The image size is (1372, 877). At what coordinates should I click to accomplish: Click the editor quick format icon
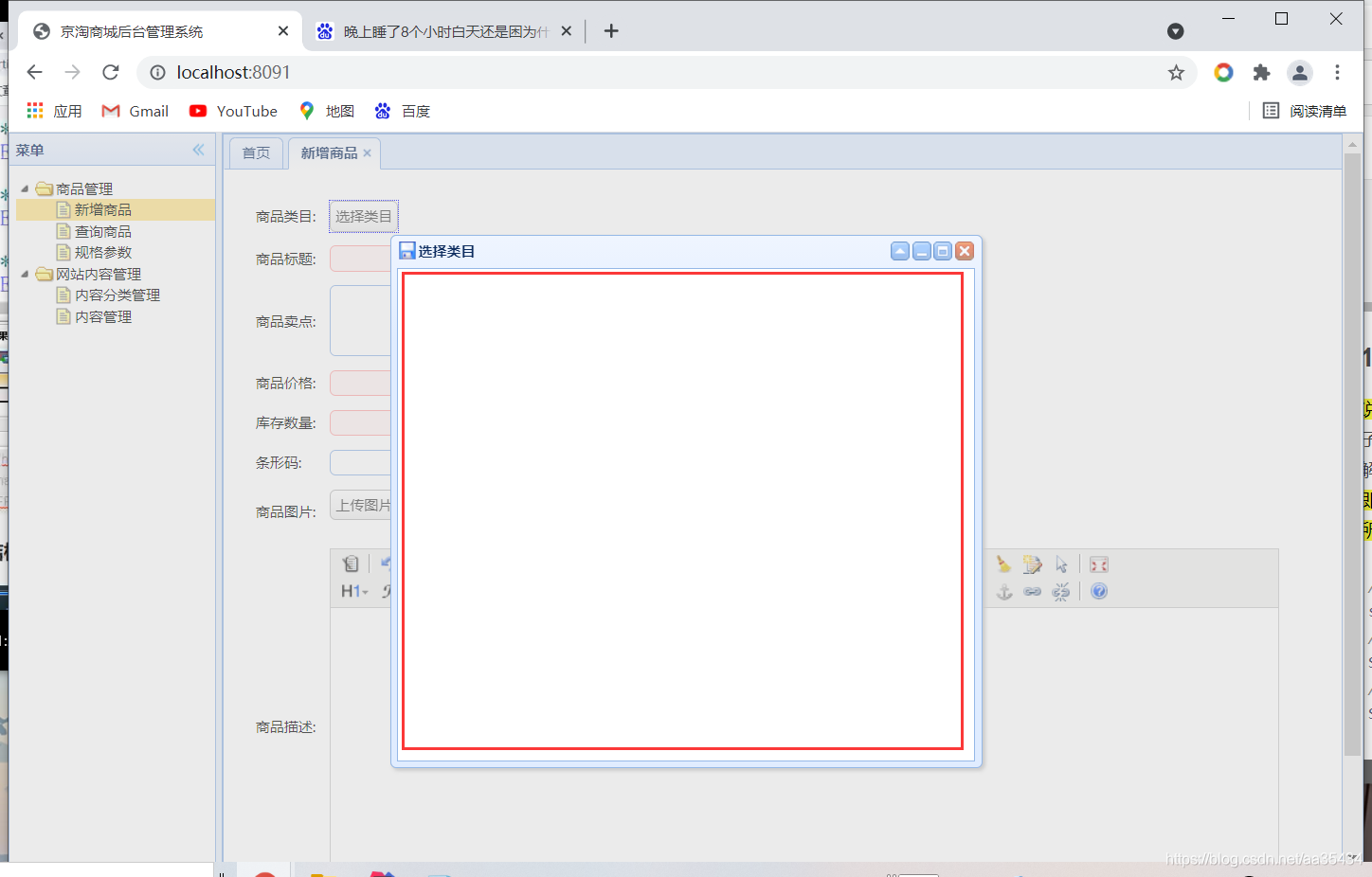tap(1033, 564)
